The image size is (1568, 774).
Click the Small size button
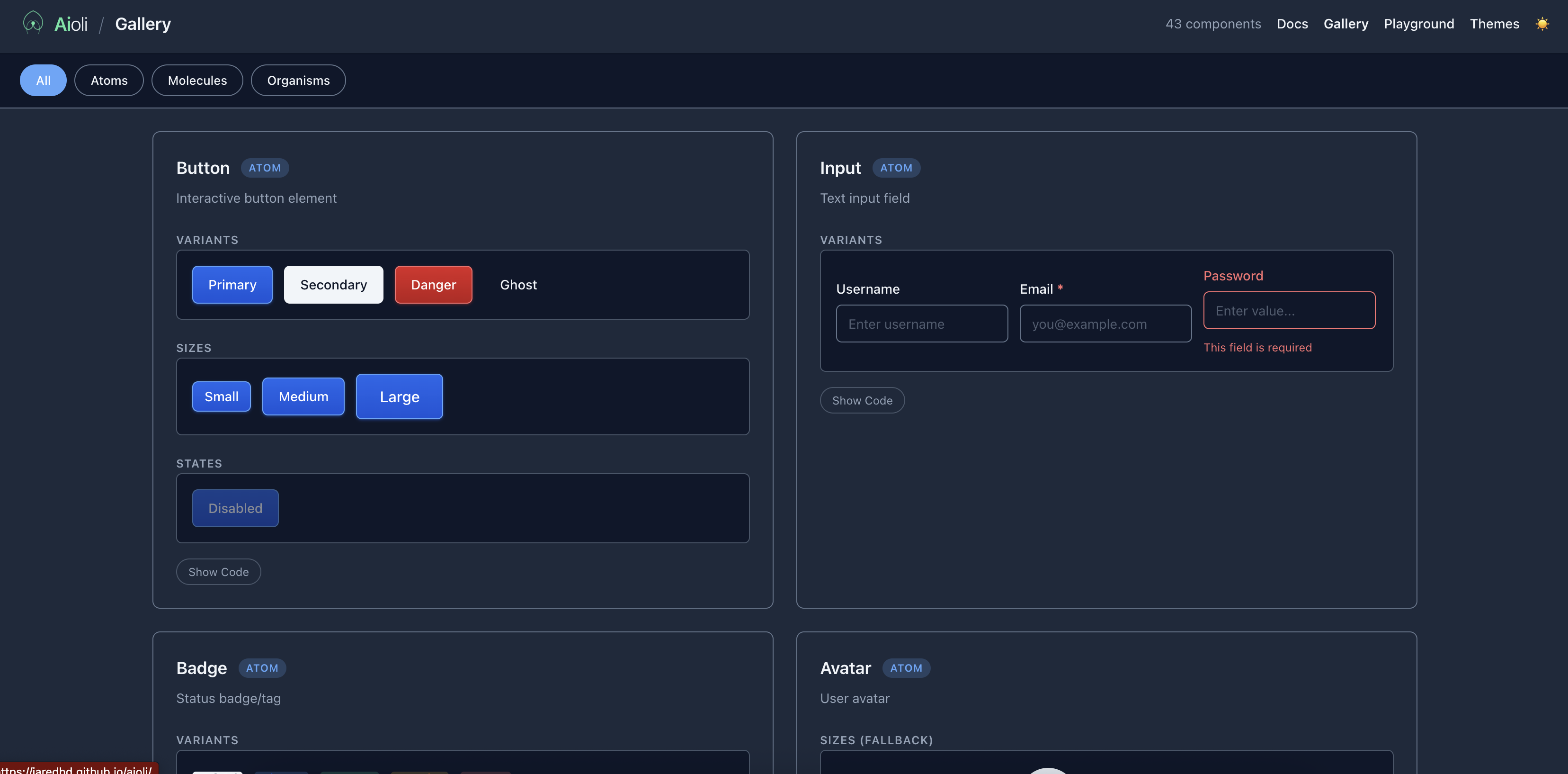[x=222, y=396]
